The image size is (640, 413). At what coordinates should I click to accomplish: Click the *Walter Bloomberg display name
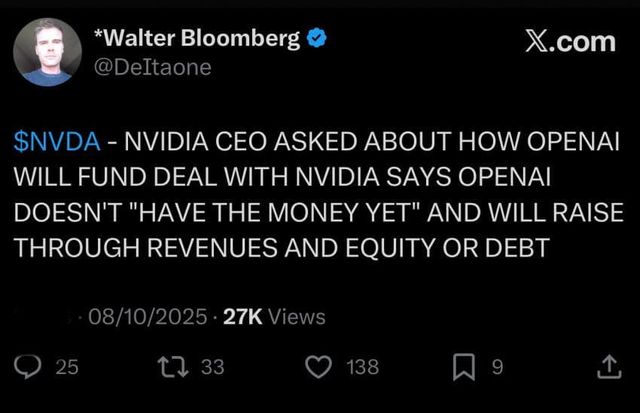tap(196, 39)
